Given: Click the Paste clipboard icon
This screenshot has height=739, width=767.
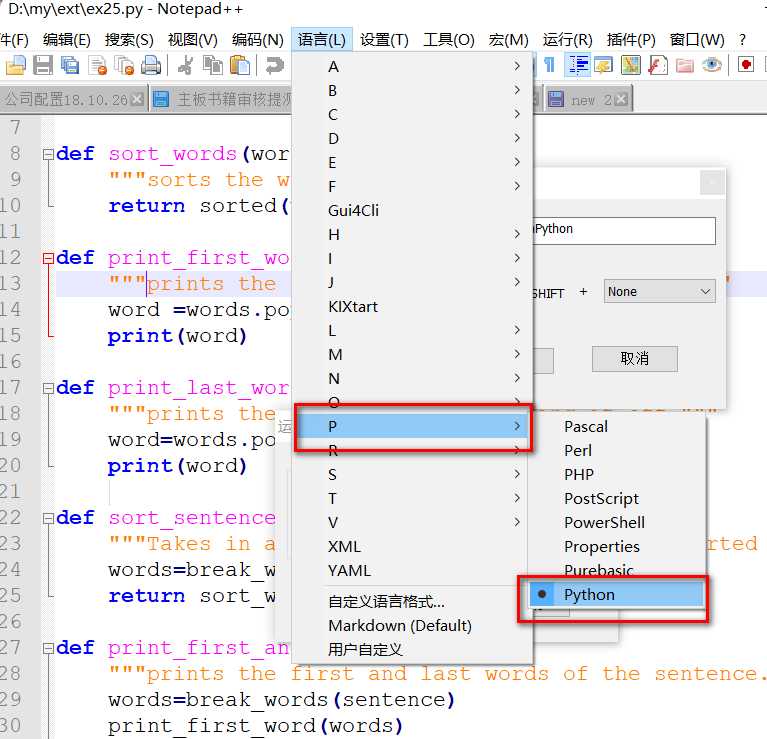Looking at the screenshot, I should 240,65.
